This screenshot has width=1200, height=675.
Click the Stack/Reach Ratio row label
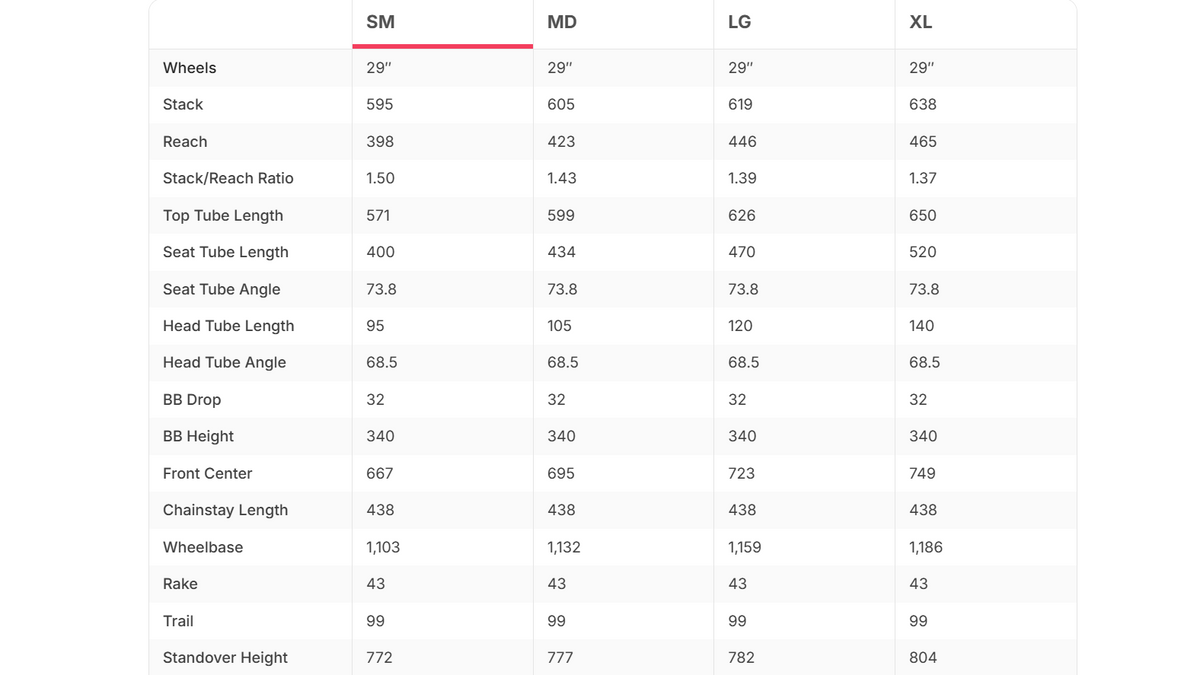coord(228,178)
